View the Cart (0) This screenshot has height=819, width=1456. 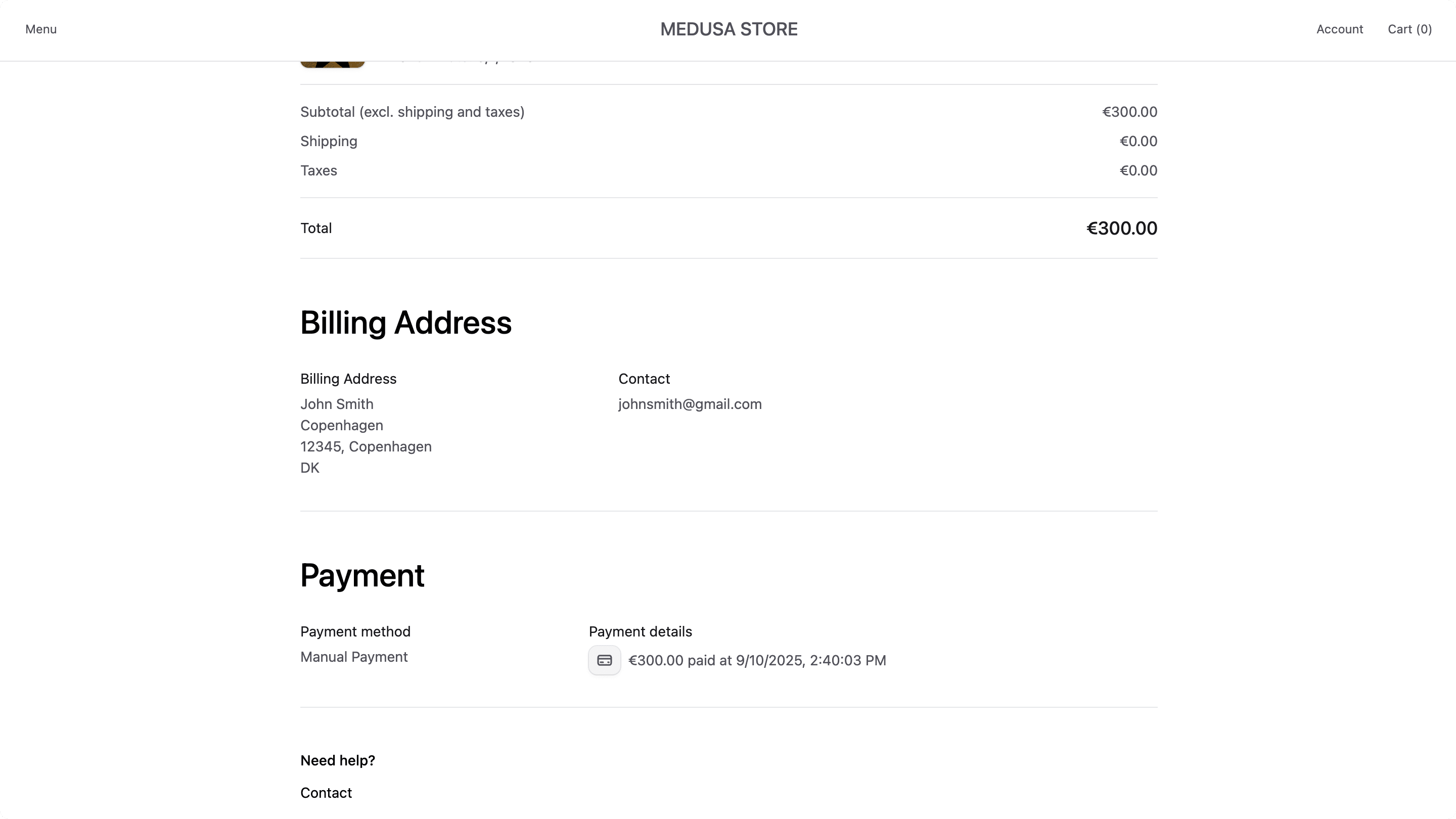tap(1409, 29)
